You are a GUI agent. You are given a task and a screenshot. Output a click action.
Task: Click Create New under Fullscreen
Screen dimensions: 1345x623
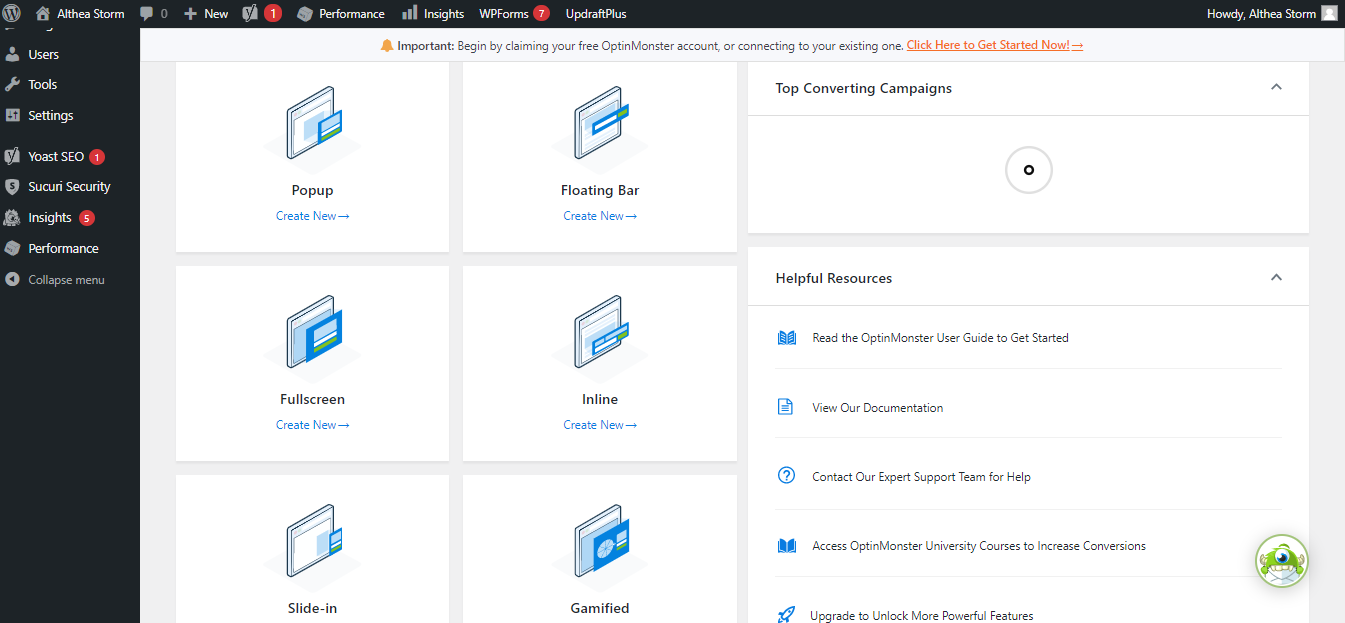pyautogui.click(x=312, y=425)
